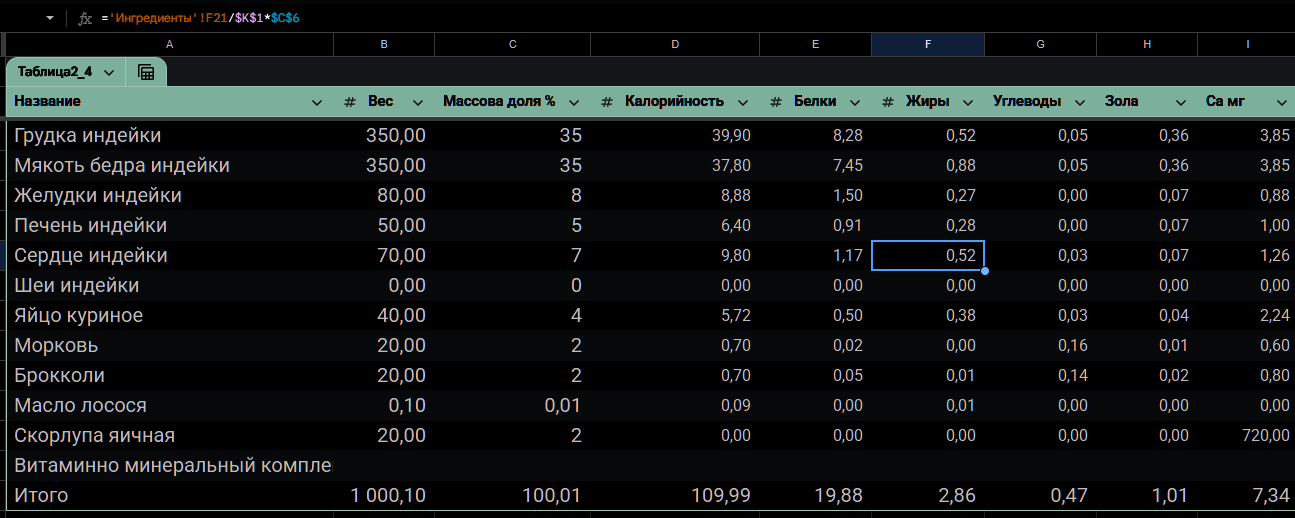Screen dimensions: 1295x518
Task: Open the Зола column dropdown
Action: click(1181, 102)
